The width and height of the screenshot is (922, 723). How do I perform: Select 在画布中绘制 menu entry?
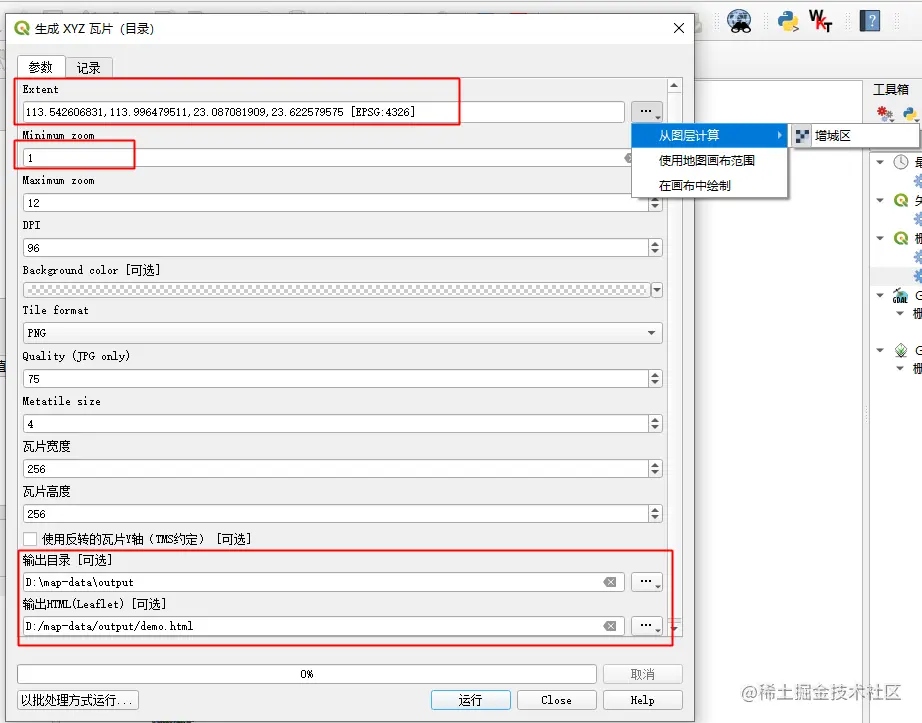[x=709, y=186]
